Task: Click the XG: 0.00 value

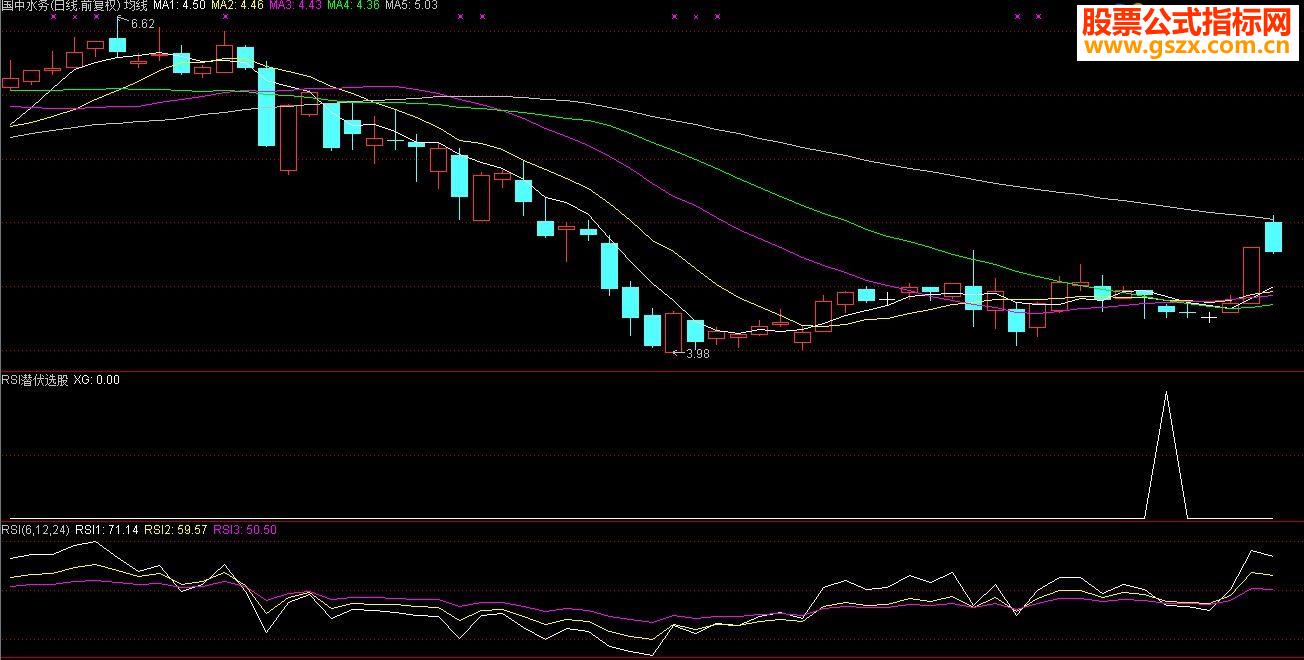Action: click(x=97, y=380)
